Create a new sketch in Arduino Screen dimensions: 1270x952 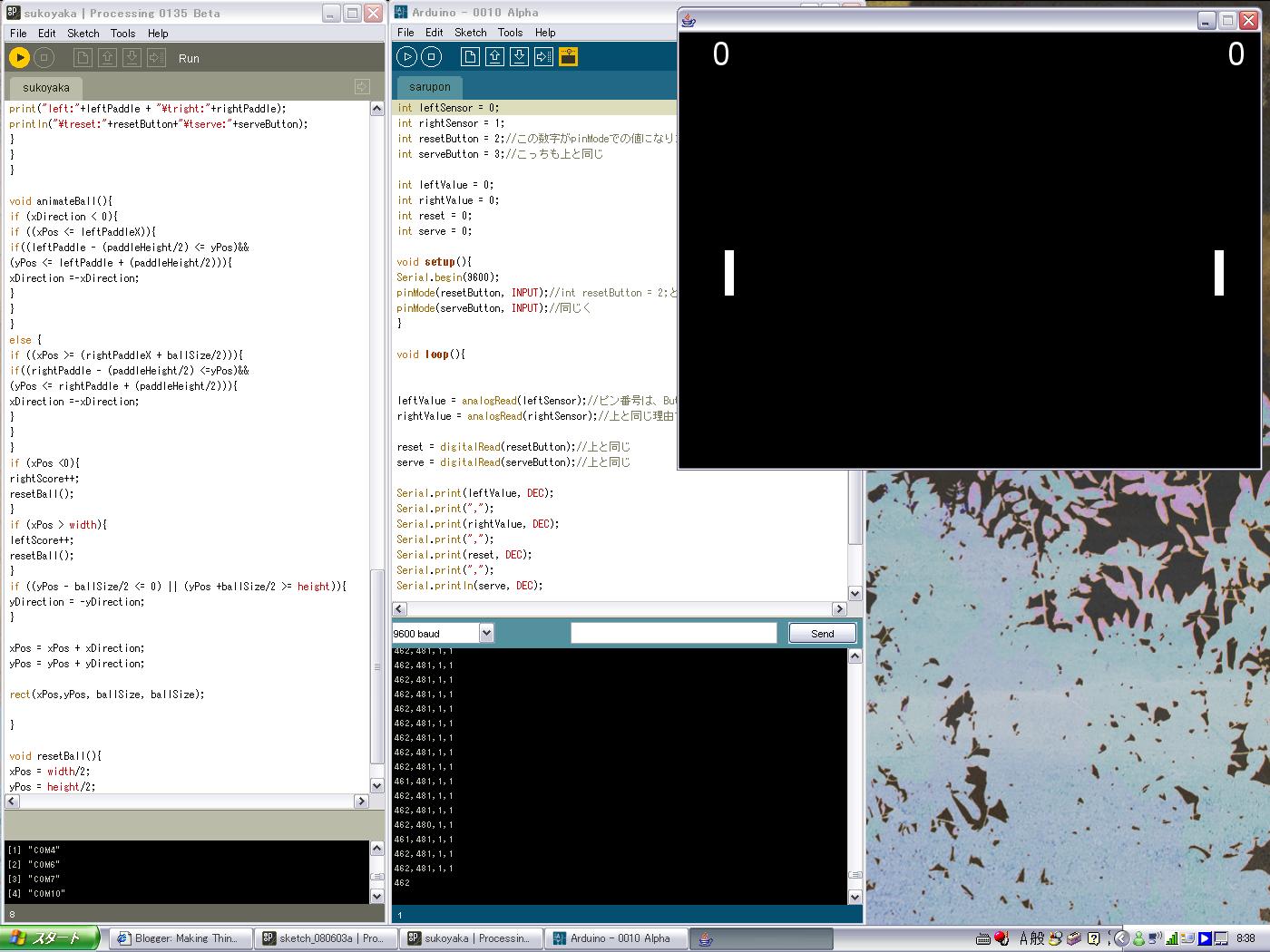pos(470,57)
